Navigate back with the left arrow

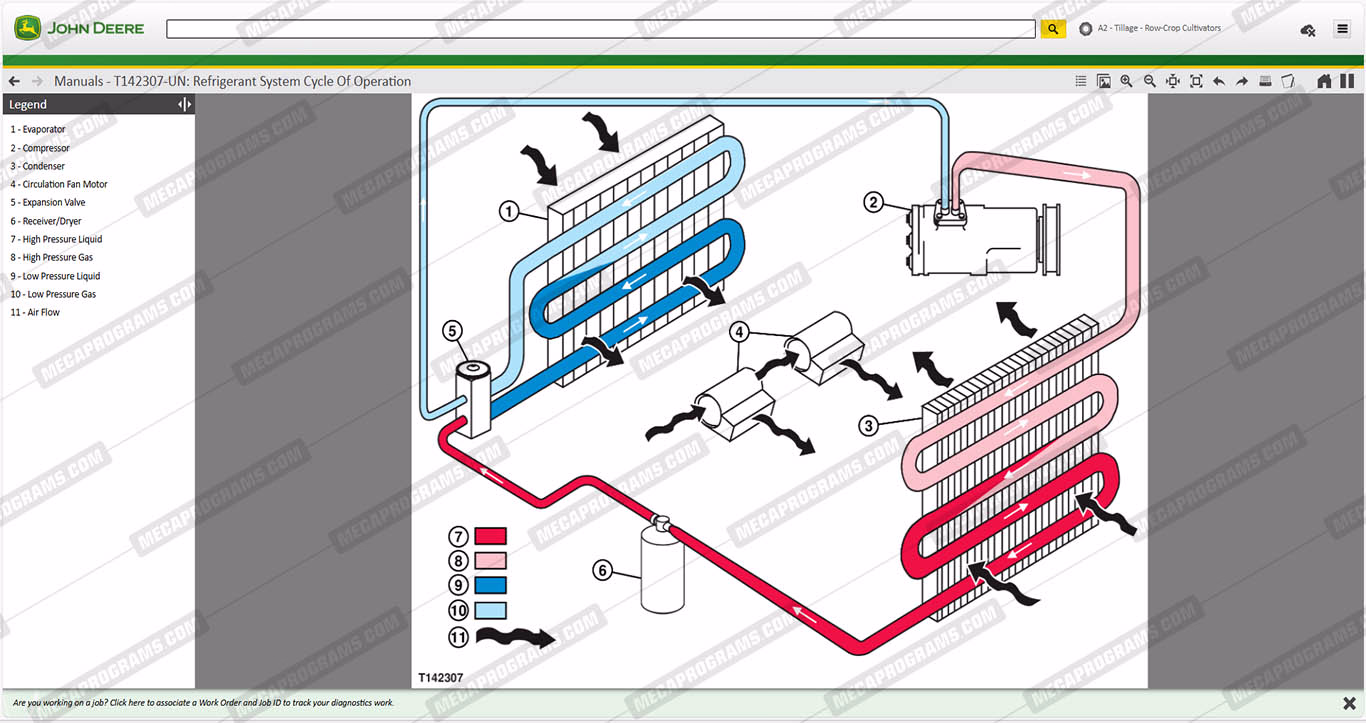pyautogui.click(x=14, y=81)
